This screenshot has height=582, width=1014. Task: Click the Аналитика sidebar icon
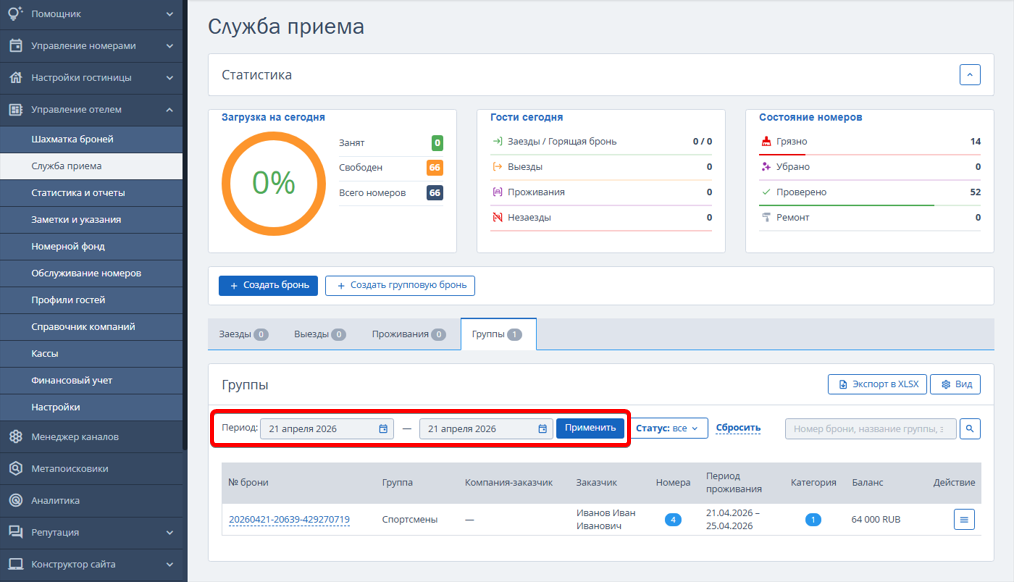click(x=16, y=500)
